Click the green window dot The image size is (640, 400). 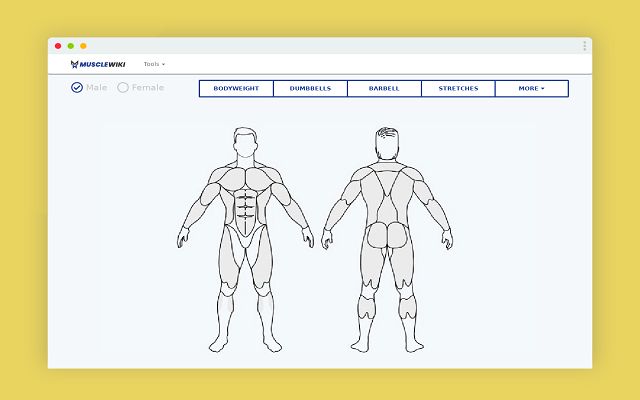[x=71, y=46]
